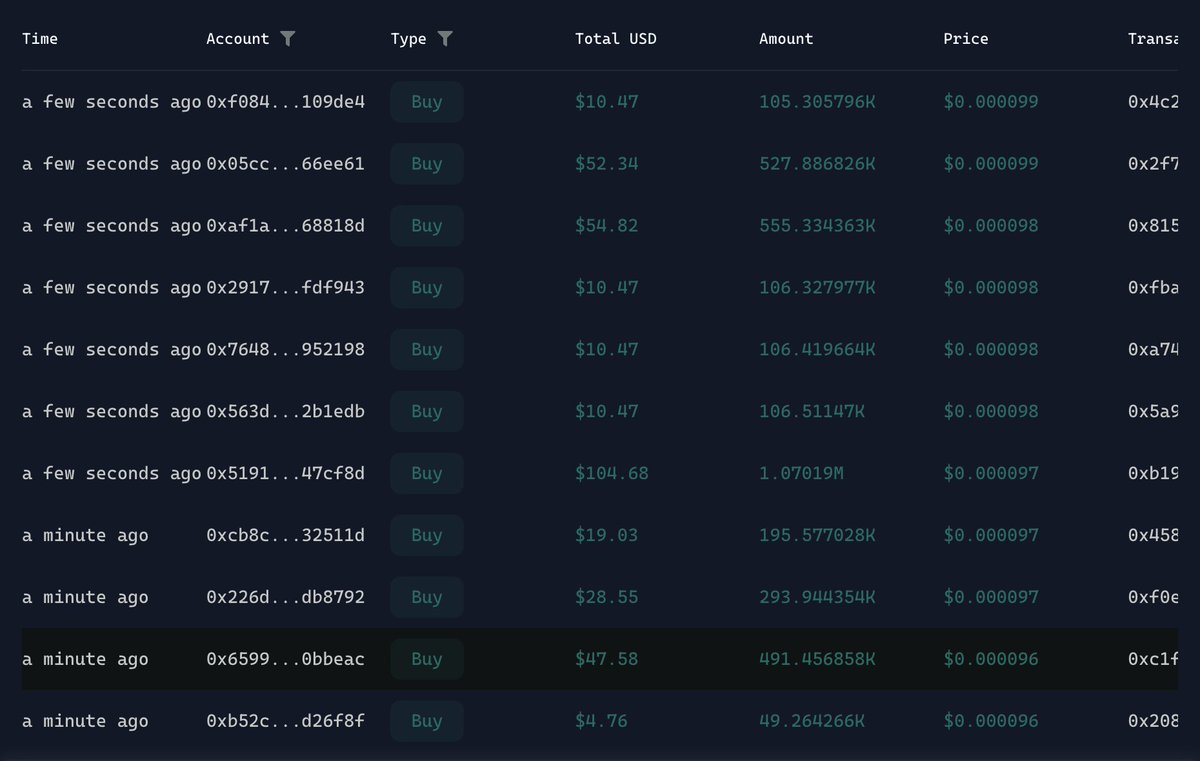This screenshot has width=1200, height=761.
Task: Select the 555.334363K amount cell
Action: pyautogui.click(x=818, y=226)
